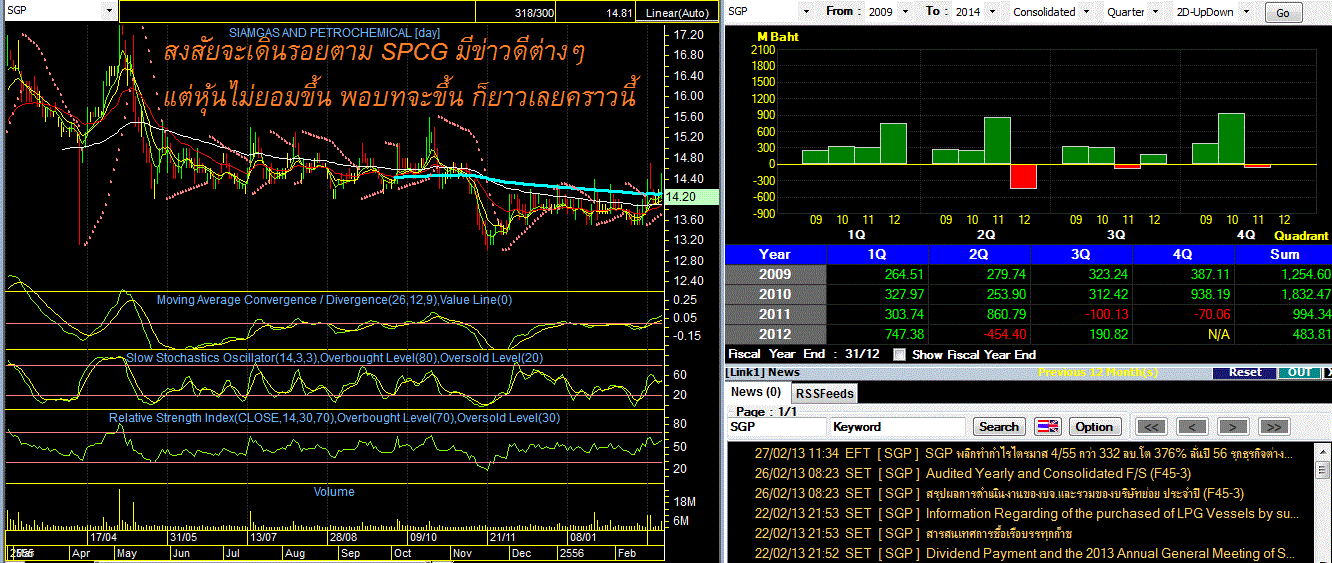Click the red negative 2Q 2012 bar

tap(1022, 176)
